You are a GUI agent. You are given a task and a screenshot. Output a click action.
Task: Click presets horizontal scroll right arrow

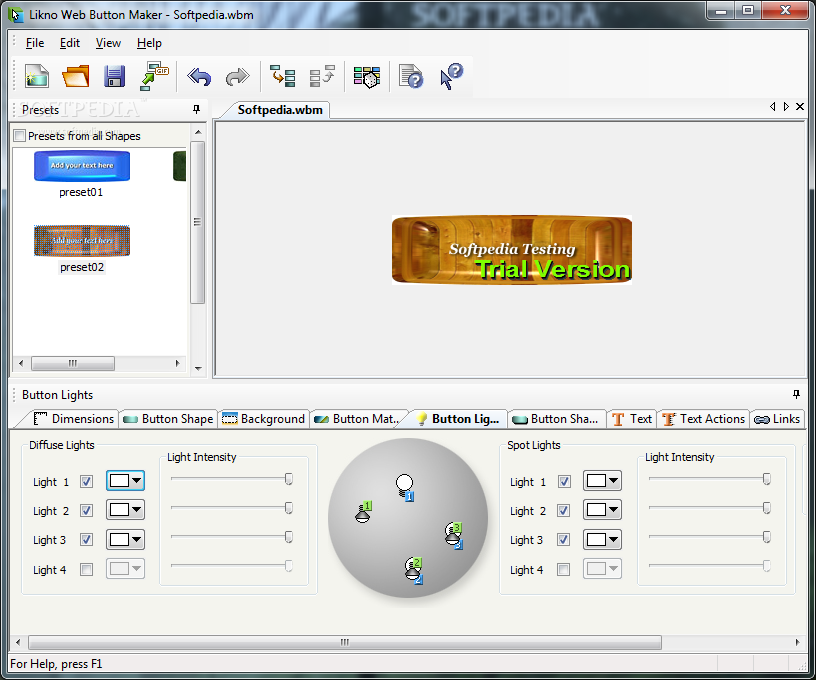(x=177, y=363)
